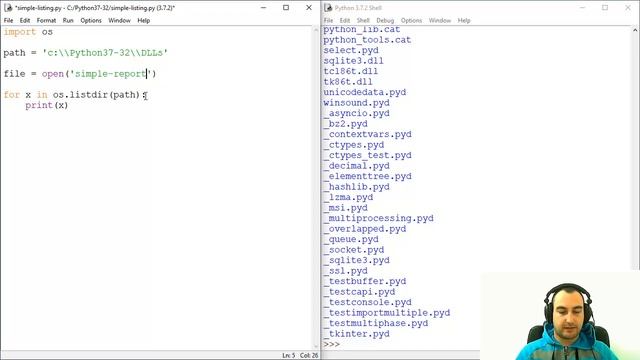Click 'sqlite3.dll' in shell output
640x360 pixels.
click(353, 61)
